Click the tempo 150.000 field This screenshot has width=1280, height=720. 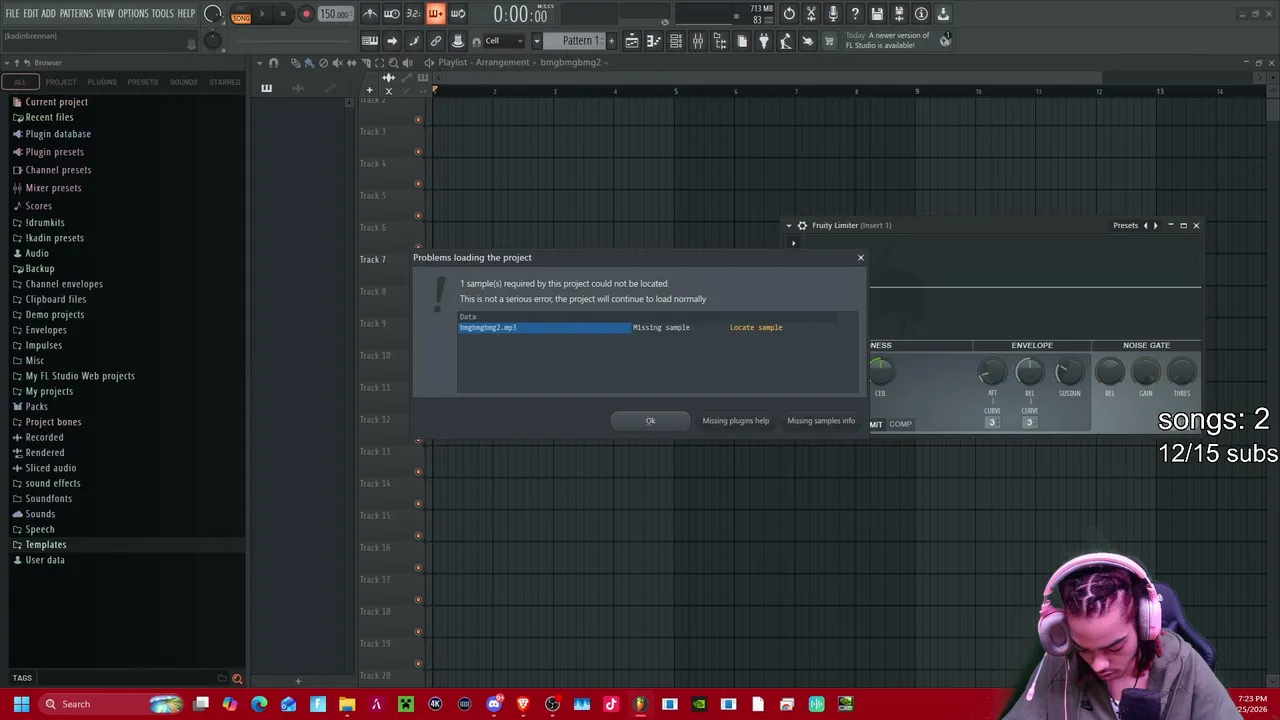335,14
